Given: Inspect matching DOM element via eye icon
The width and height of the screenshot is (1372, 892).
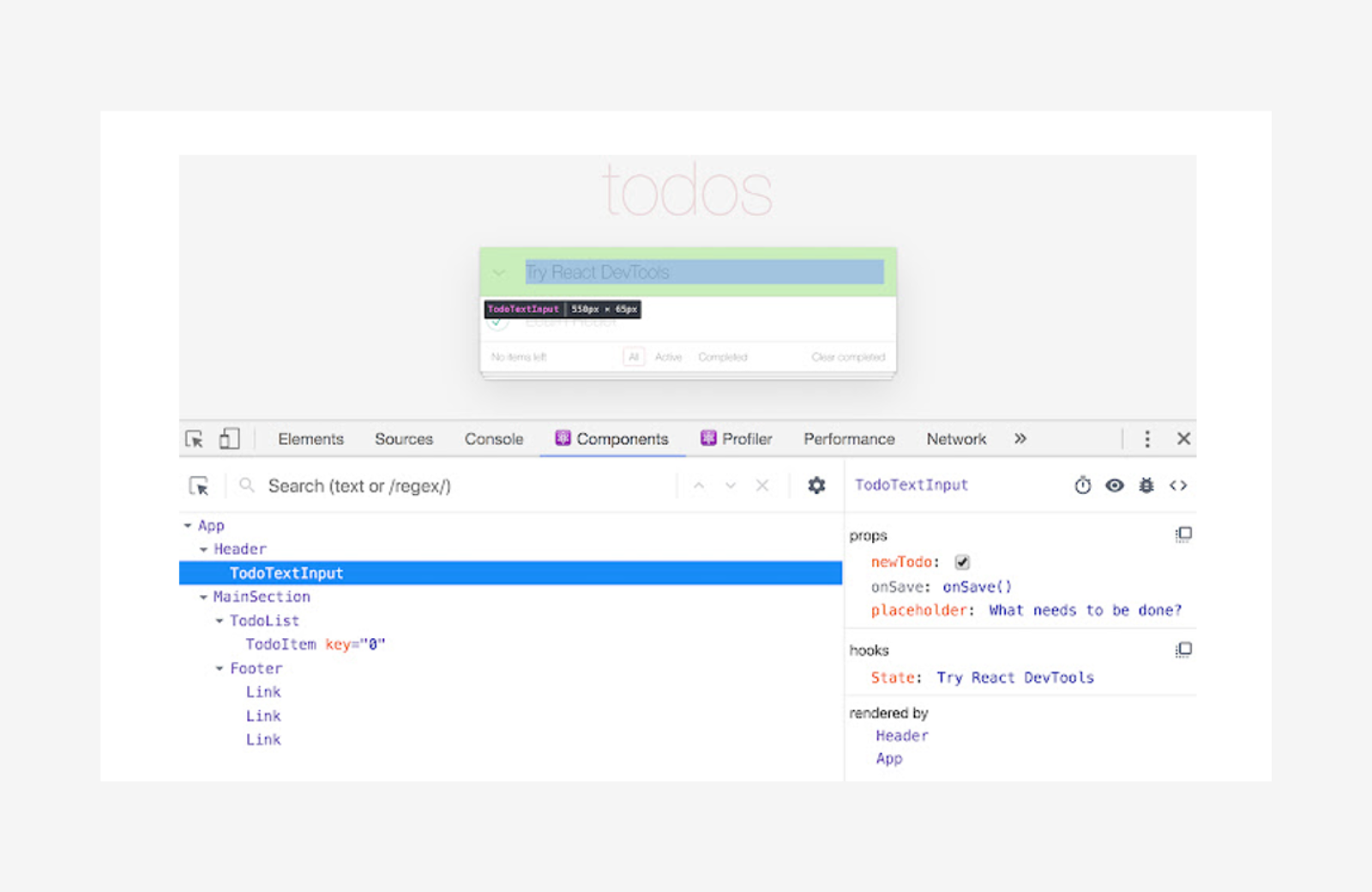Looking at the screenshot, I should point(1114,485).
